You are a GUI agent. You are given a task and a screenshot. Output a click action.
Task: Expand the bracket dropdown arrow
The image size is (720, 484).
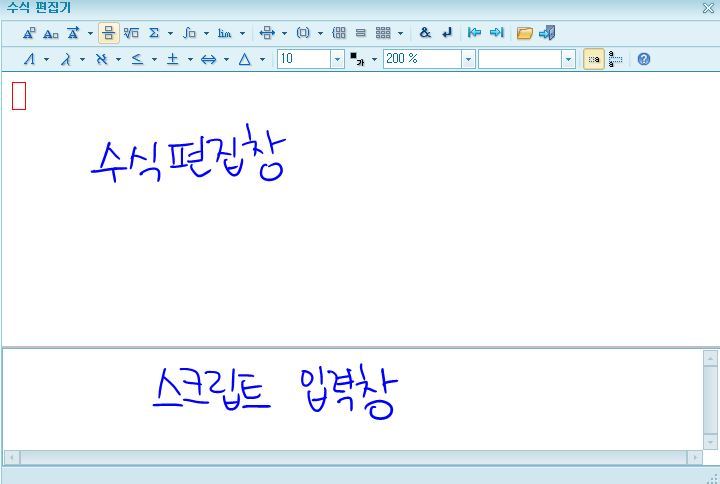pos(321,33)
